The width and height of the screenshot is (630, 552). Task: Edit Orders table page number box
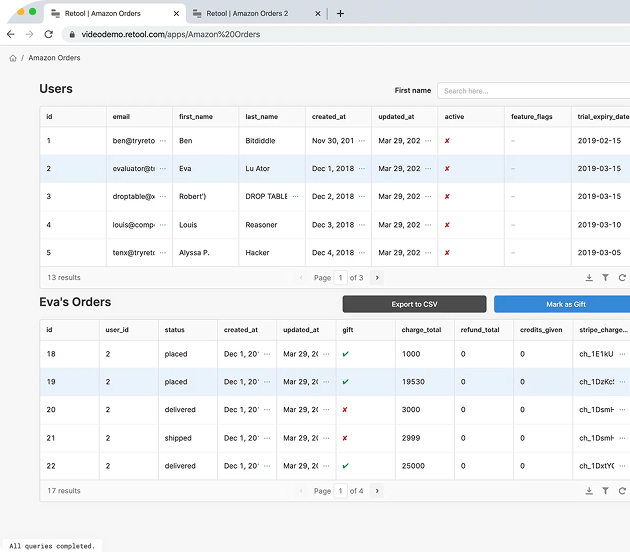click(340, 491)
